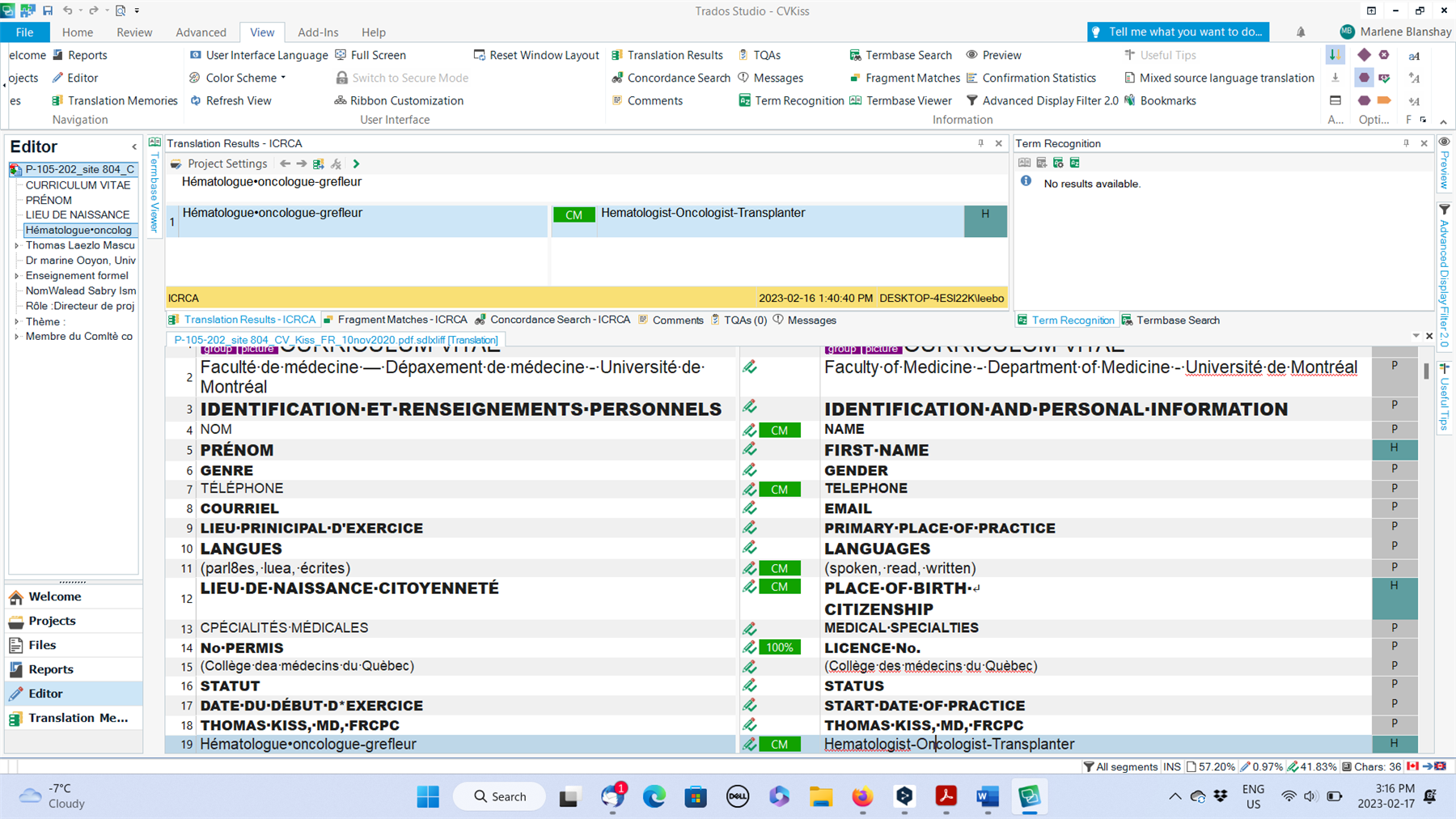This screenshot has width=1456, height=819.
Task: Open Concordance Search from the ribbon
Action: [x=671, y=78]
